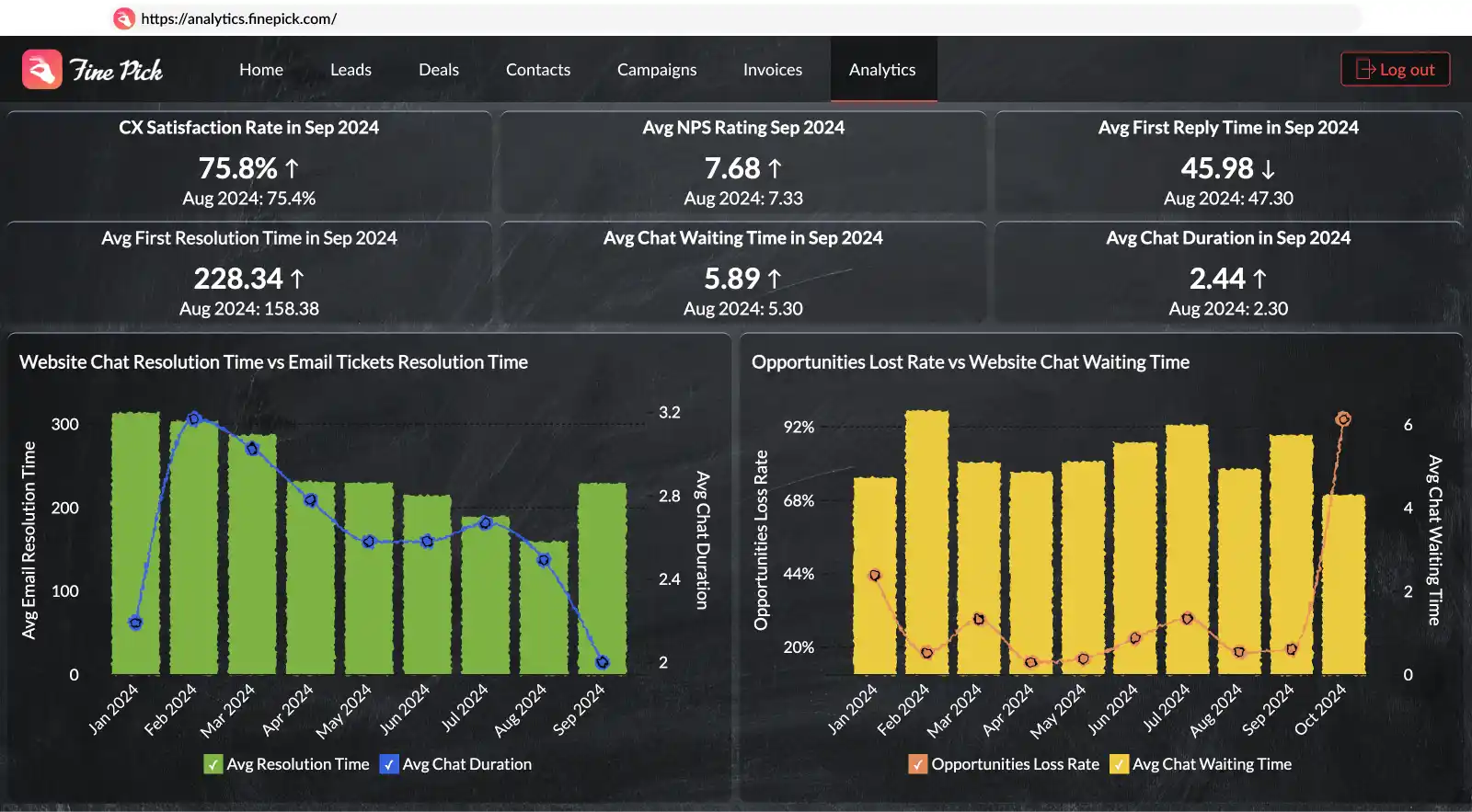Toggle the Avg Chat Duration legend checkbox
1472x812 pixels.
[389, 764]
